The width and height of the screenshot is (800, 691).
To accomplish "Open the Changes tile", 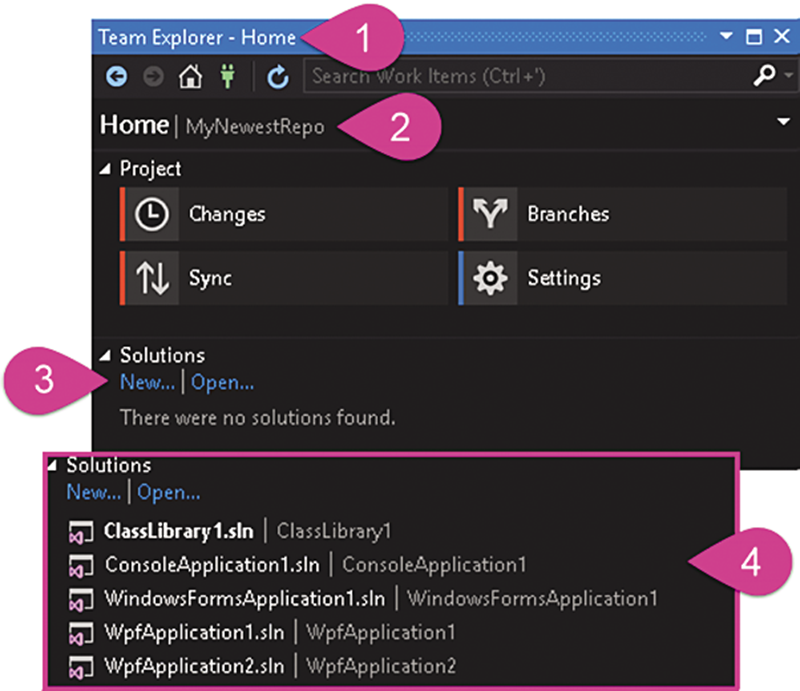I will click(x=284, y=214).
